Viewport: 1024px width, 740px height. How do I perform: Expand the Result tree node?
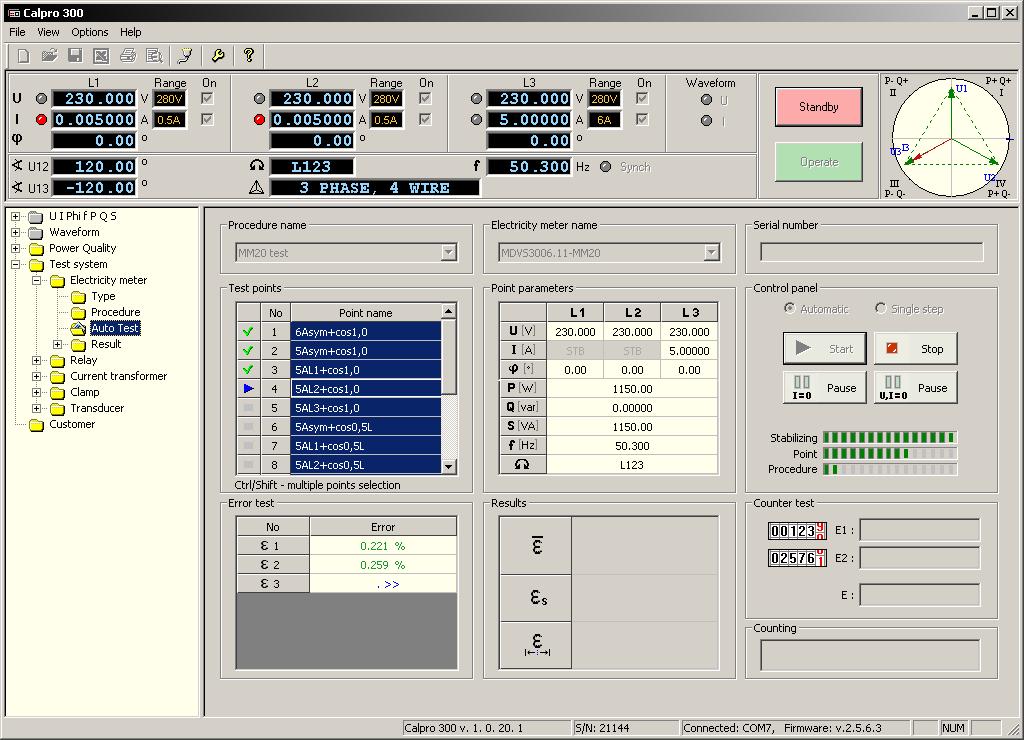[57, 344]
